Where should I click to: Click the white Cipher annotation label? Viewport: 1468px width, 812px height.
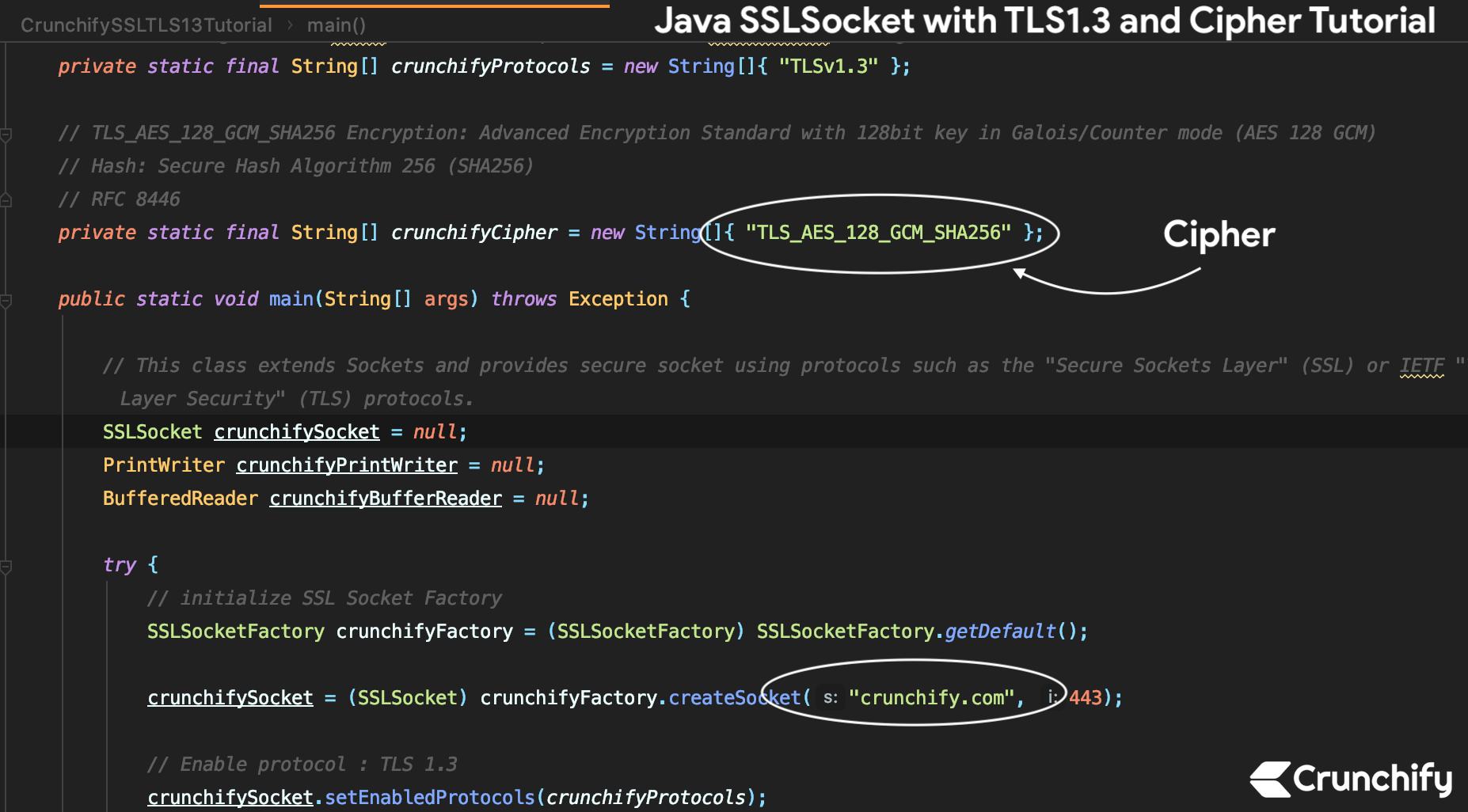coord(1219,234)
